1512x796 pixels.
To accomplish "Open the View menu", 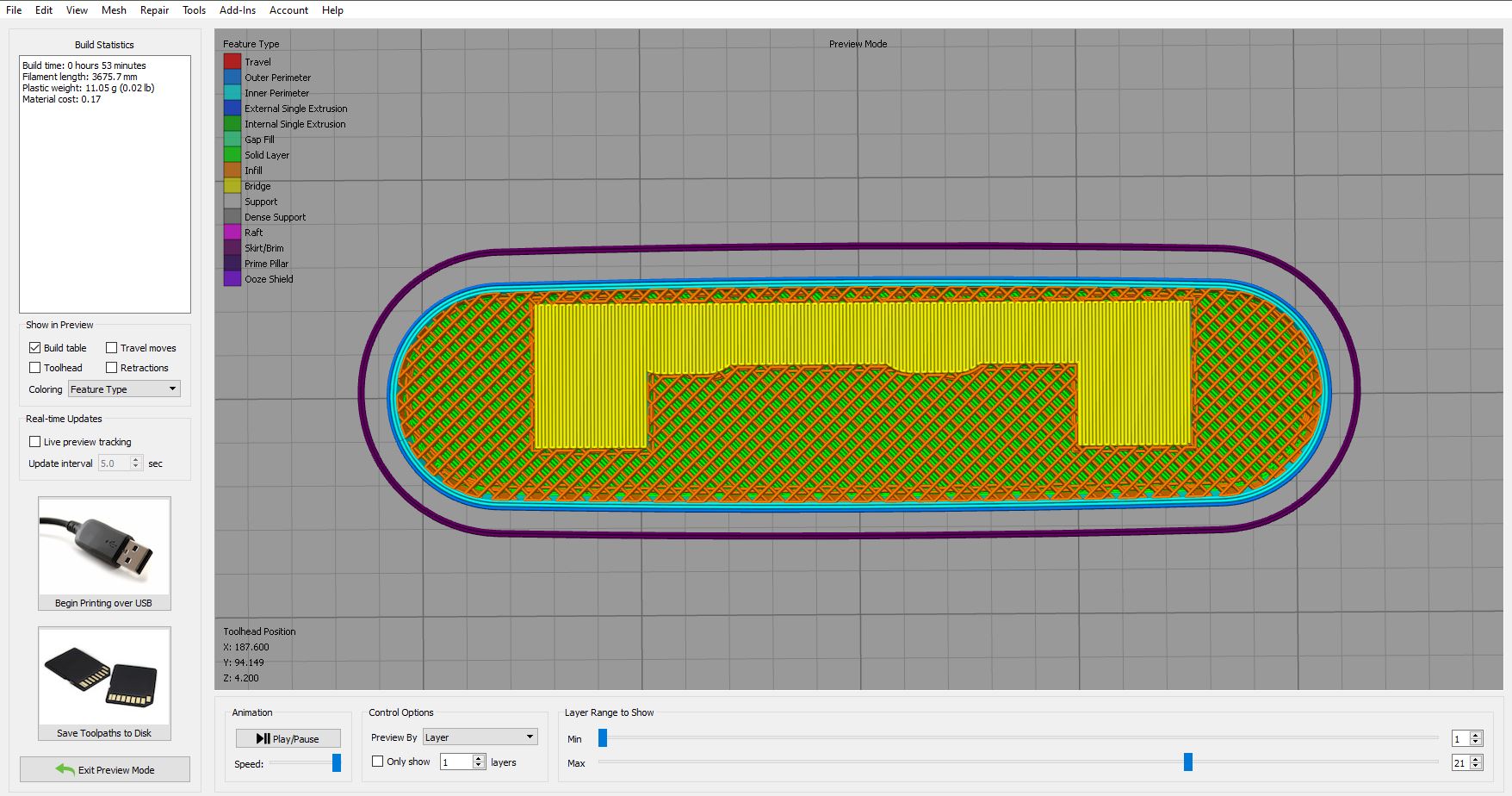I will [x=77, y=10].
